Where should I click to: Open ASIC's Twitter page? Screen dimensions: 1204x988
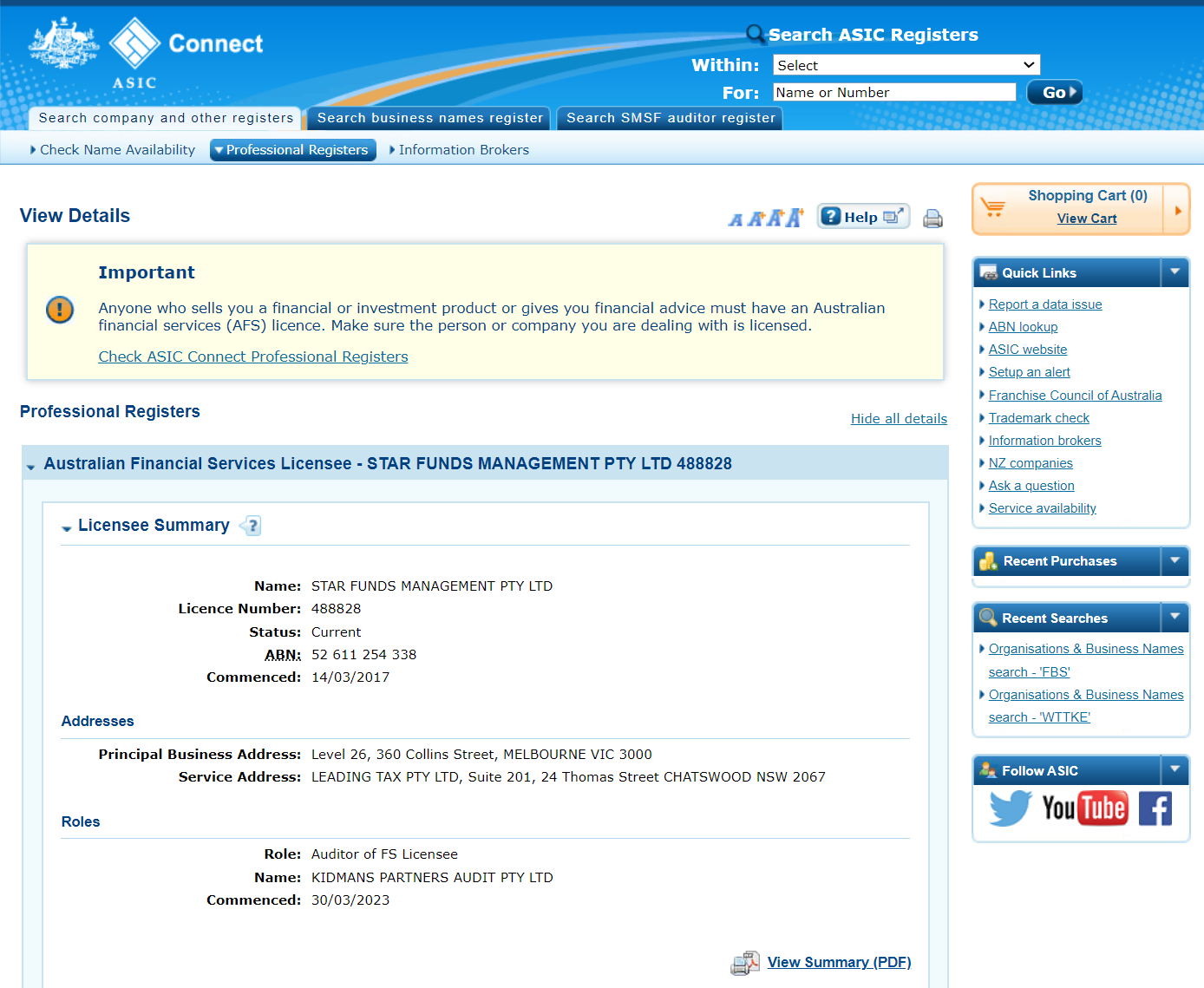coord(1011,808)
